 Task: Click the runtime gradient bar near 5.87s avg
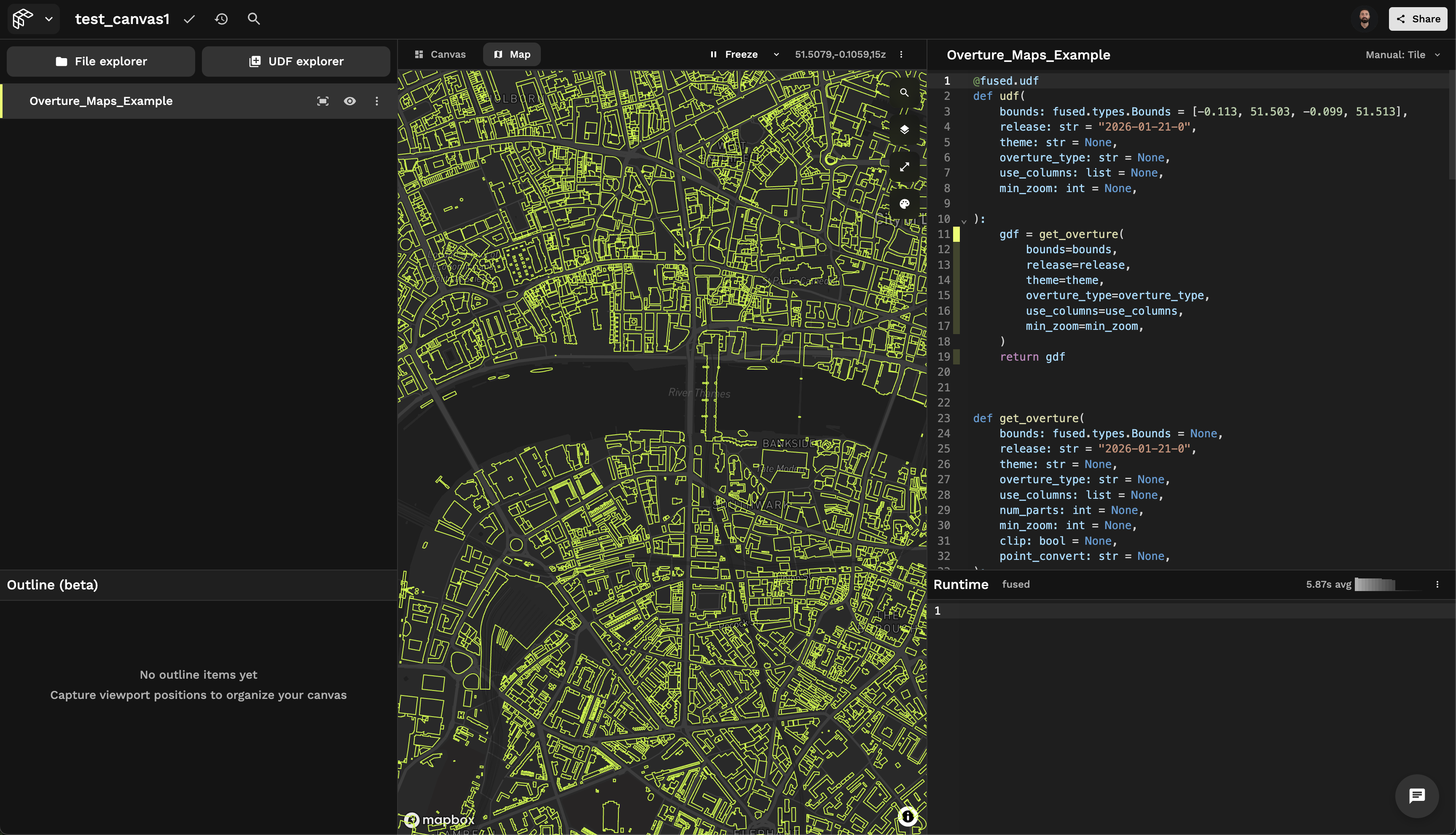[x=1375, y=584]
